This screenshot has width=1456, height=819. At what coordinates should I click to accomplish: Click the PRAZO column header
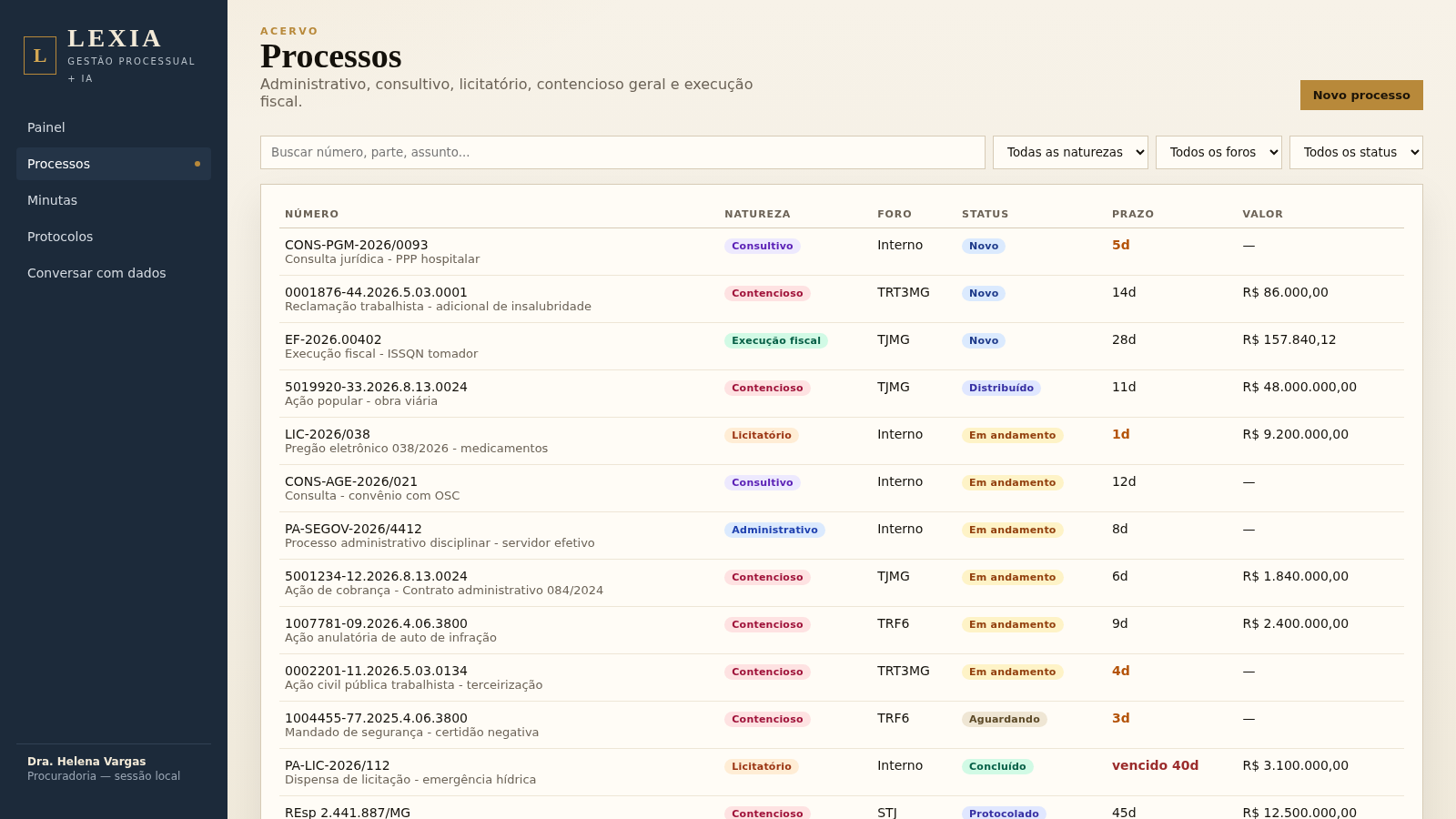coord(1133,214)
